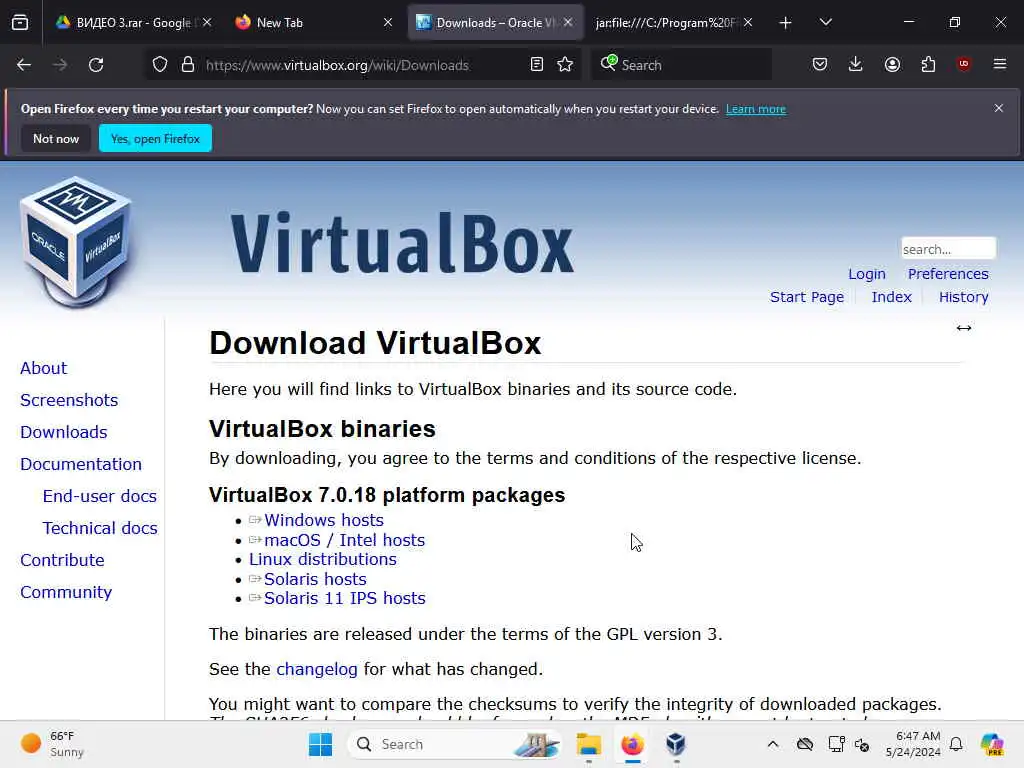Click macOS / Intel hosts link

344,540
